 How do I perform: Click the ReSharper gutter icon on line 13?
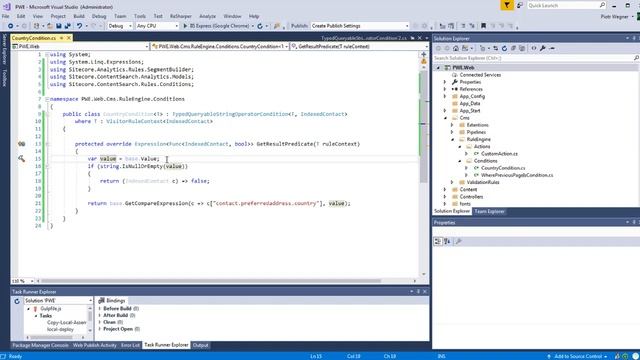click(x=22, y=144)
